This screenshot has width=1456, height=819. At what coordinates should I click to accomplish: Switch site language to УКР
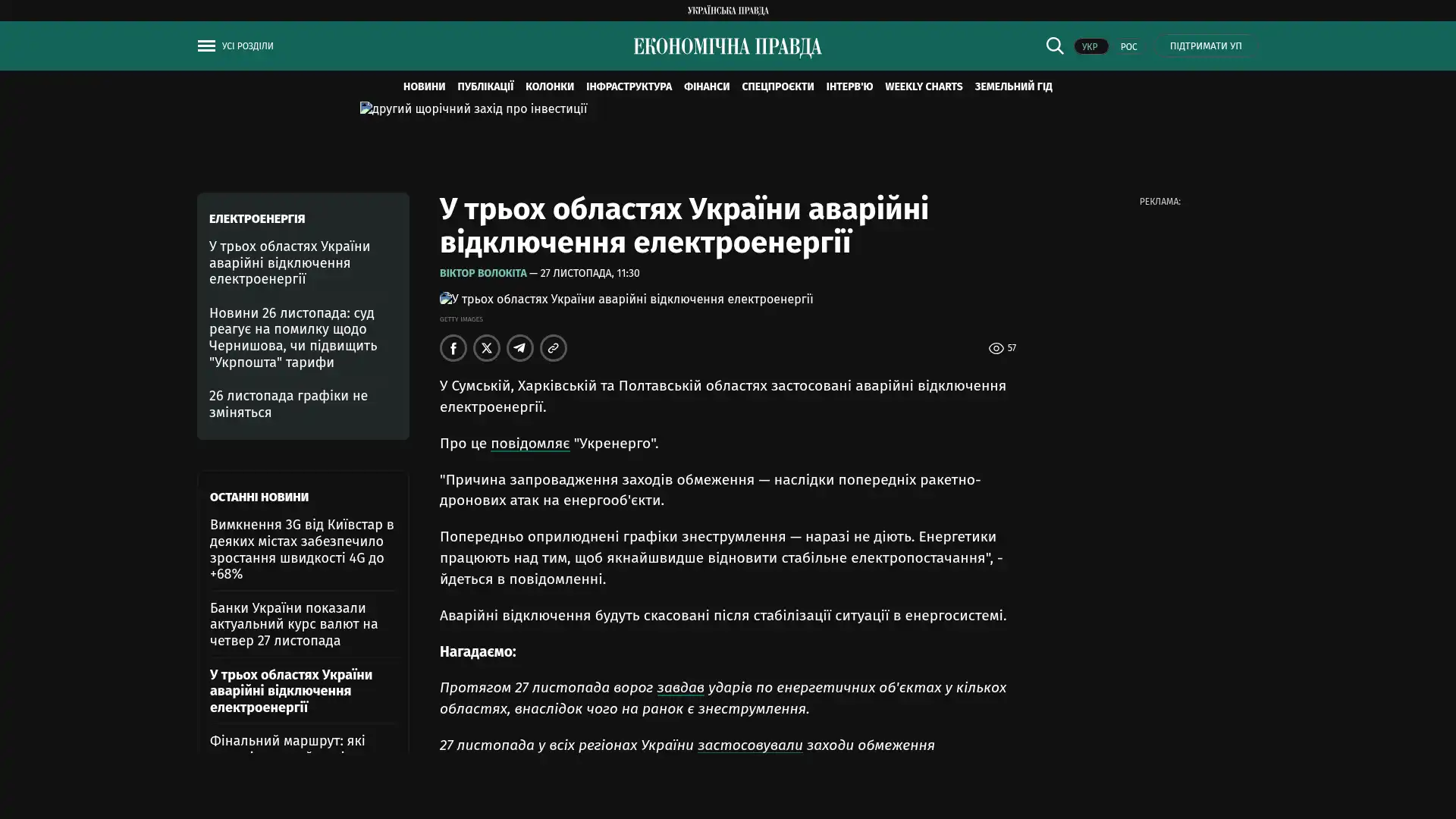tap(1090, 47)
